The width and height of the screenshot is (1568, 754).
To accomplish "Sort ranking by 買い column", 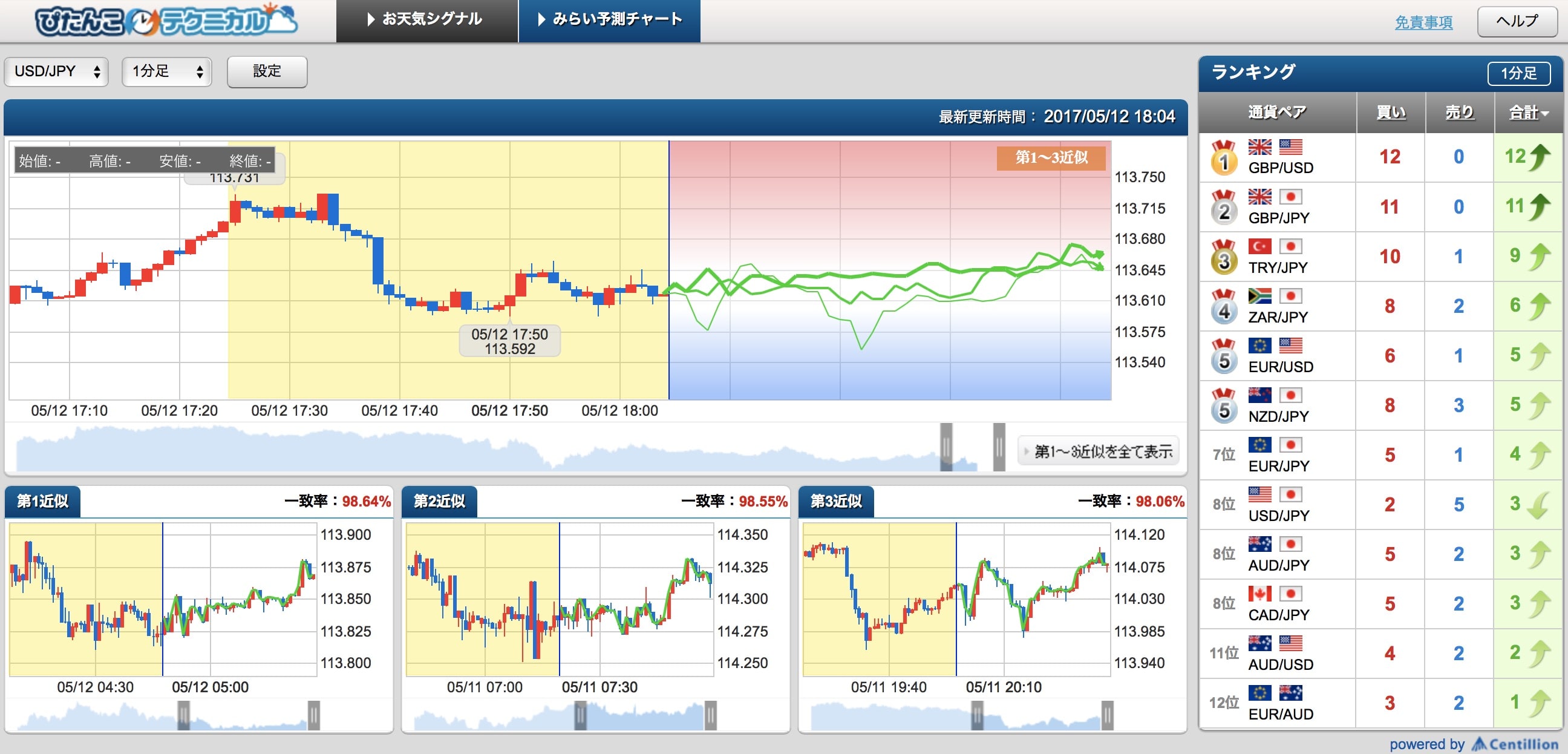I will 1391,113.
